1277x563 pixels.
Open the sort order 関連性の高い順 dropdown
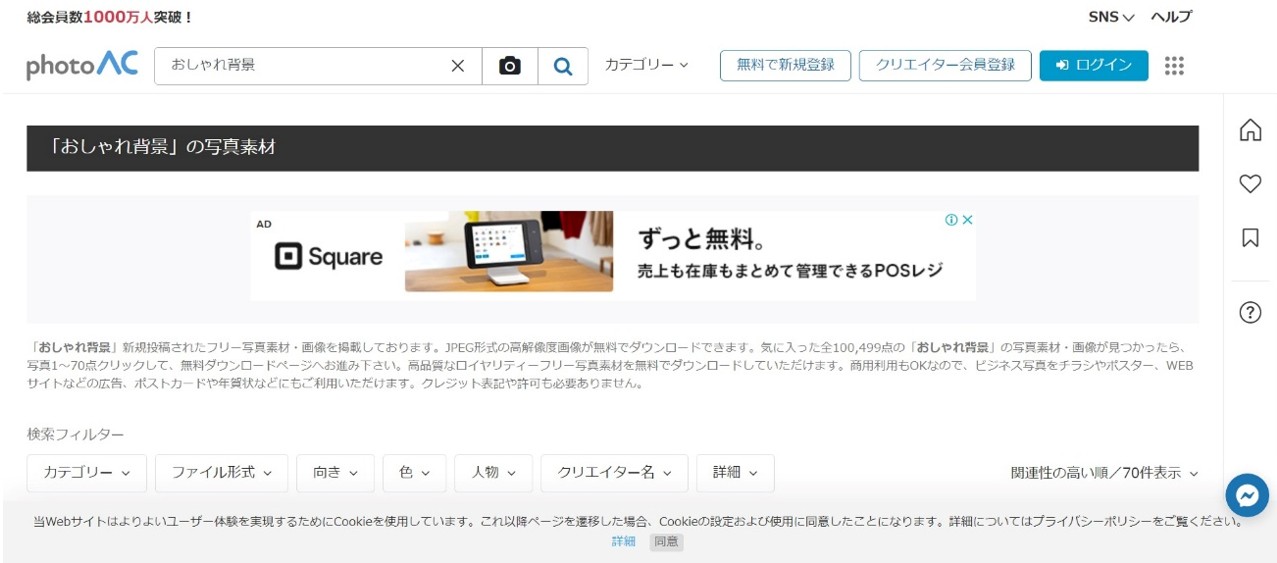(x=1103, y=473)
